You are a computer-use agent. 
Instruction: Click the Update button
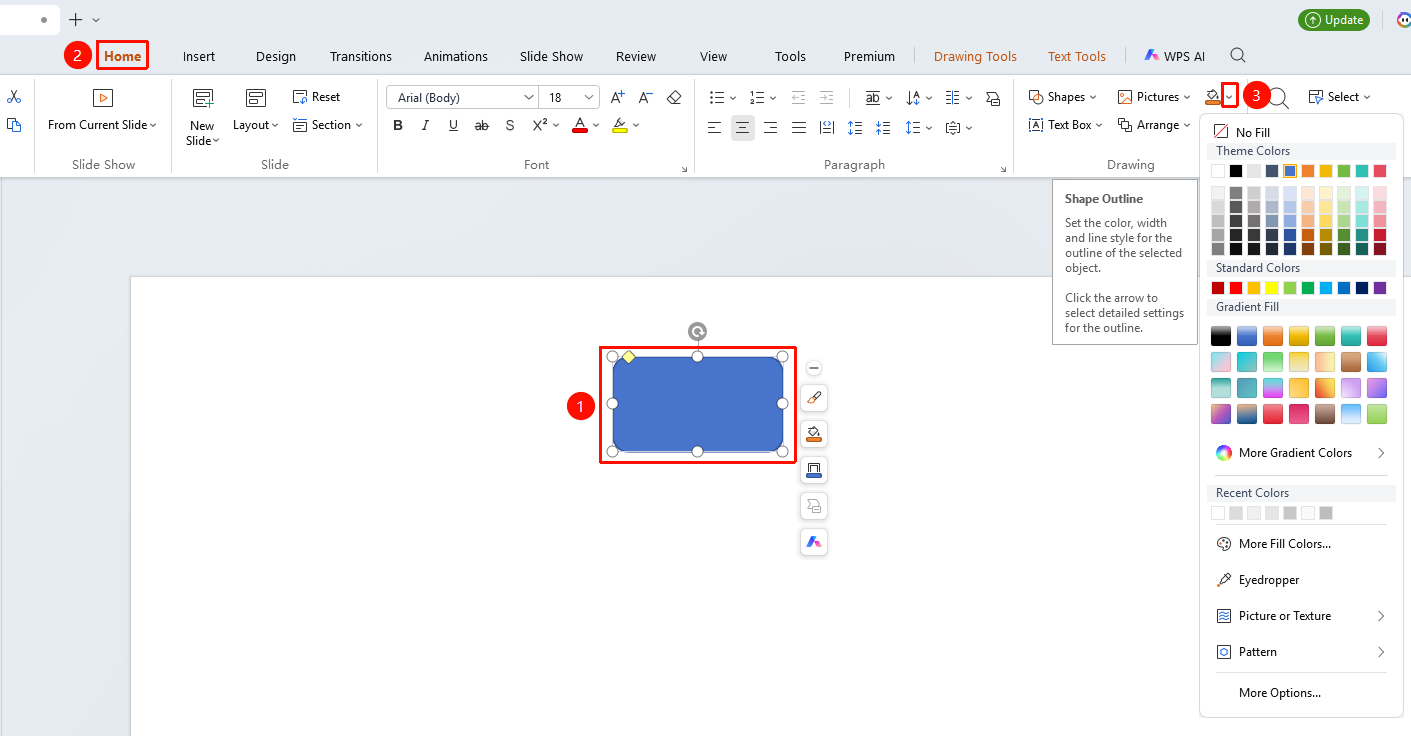1333,20
